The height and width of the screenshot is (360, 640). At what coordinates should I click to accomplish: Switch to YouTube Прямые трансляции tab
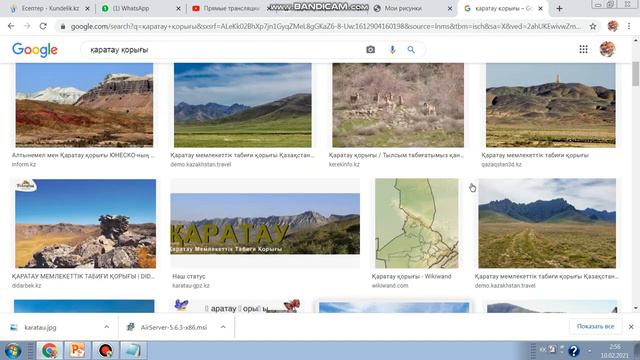[x=231, y=8]
